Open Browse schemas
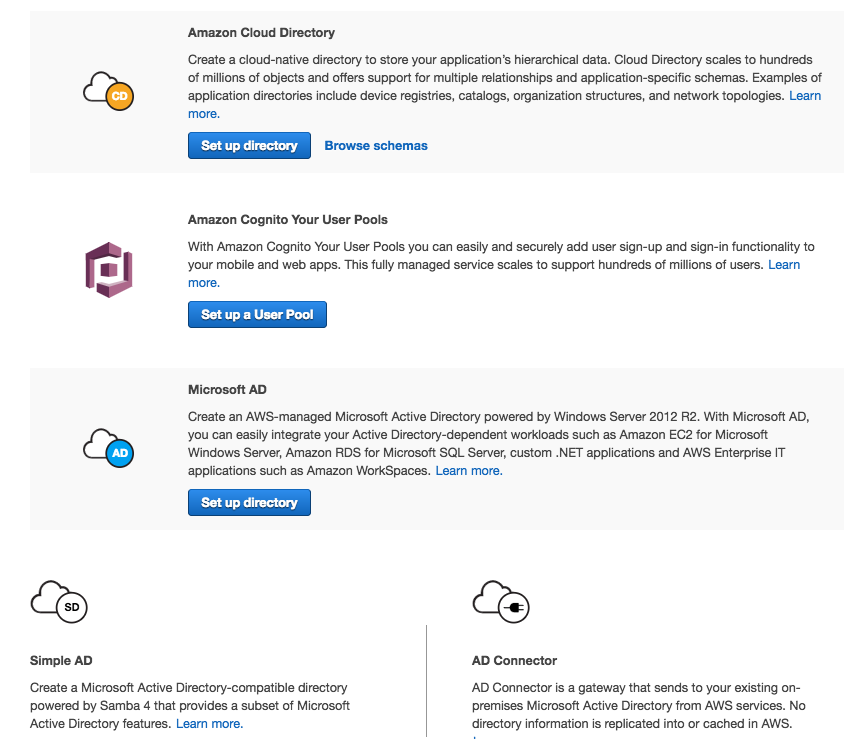This screenshot has height=739, width=844. 375,145
